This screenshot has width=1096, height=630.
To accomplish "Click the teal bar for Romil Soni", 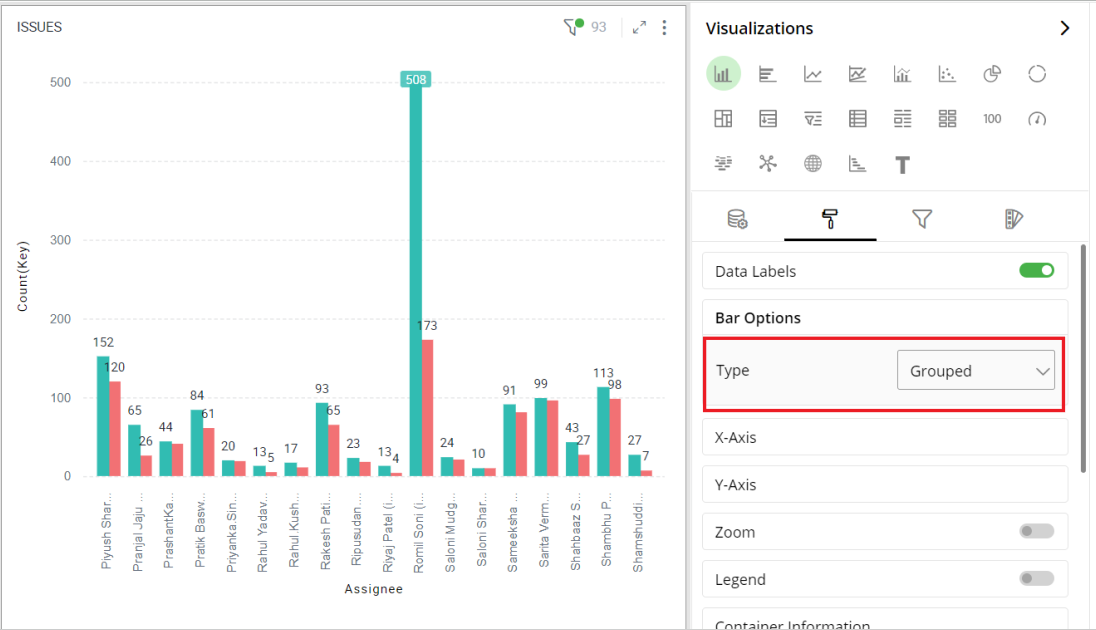I will point(416,282).
